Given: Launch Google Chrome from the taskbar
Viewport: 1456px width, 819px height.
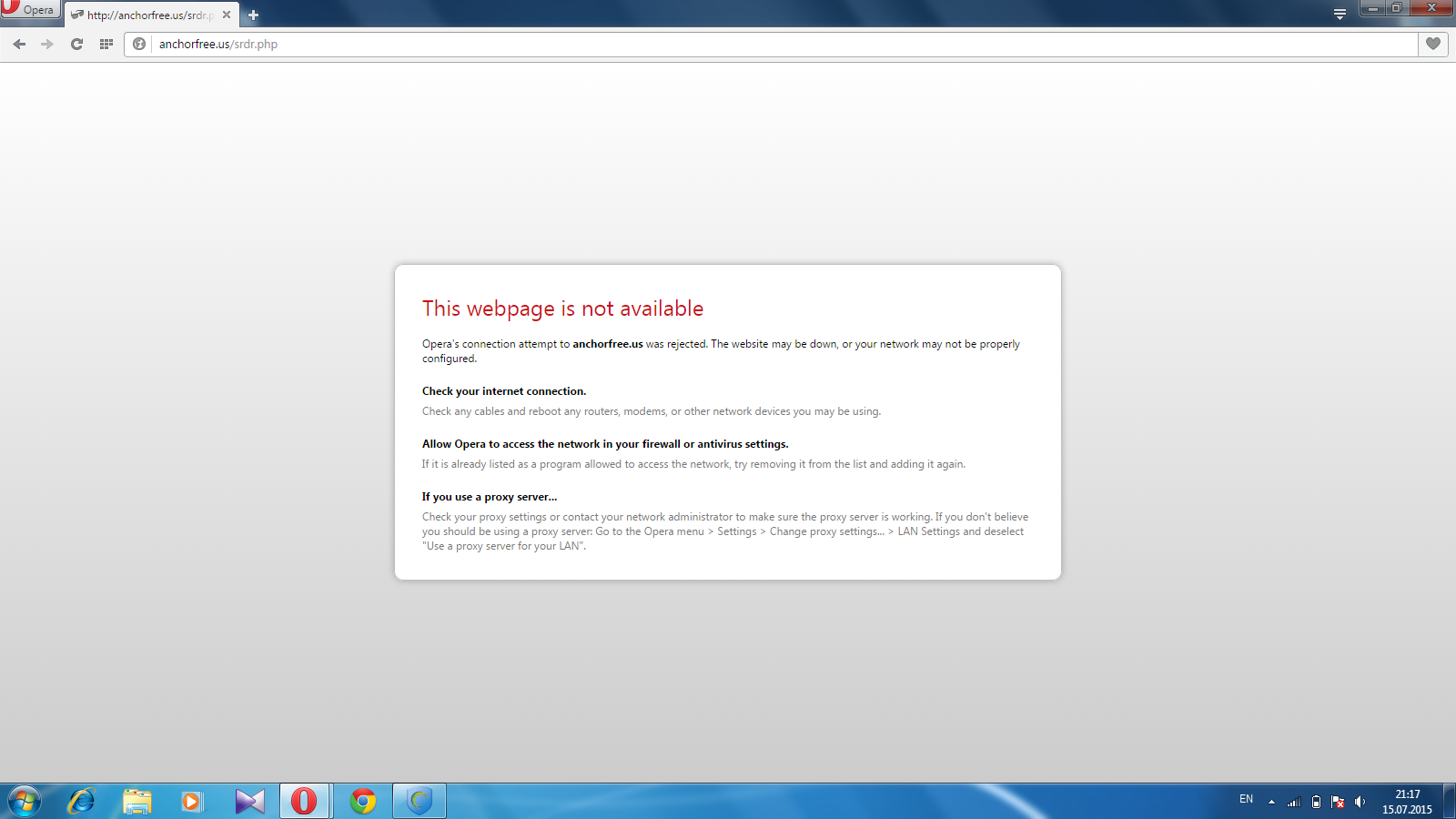Looking at the screenshot, I should pyautogui.click(x=363, y=801).
